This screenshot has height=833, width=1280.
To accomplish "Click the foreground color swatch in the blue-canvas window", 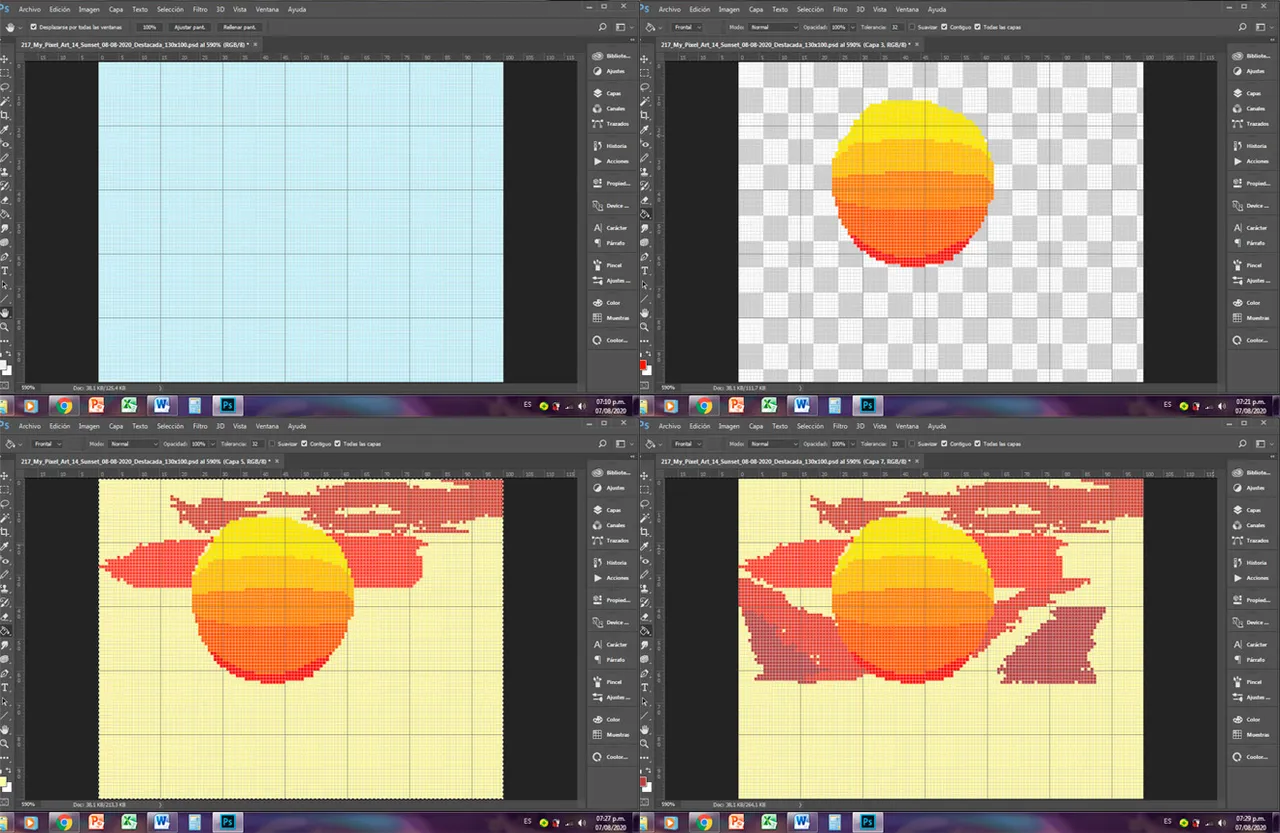I will 4,363.
